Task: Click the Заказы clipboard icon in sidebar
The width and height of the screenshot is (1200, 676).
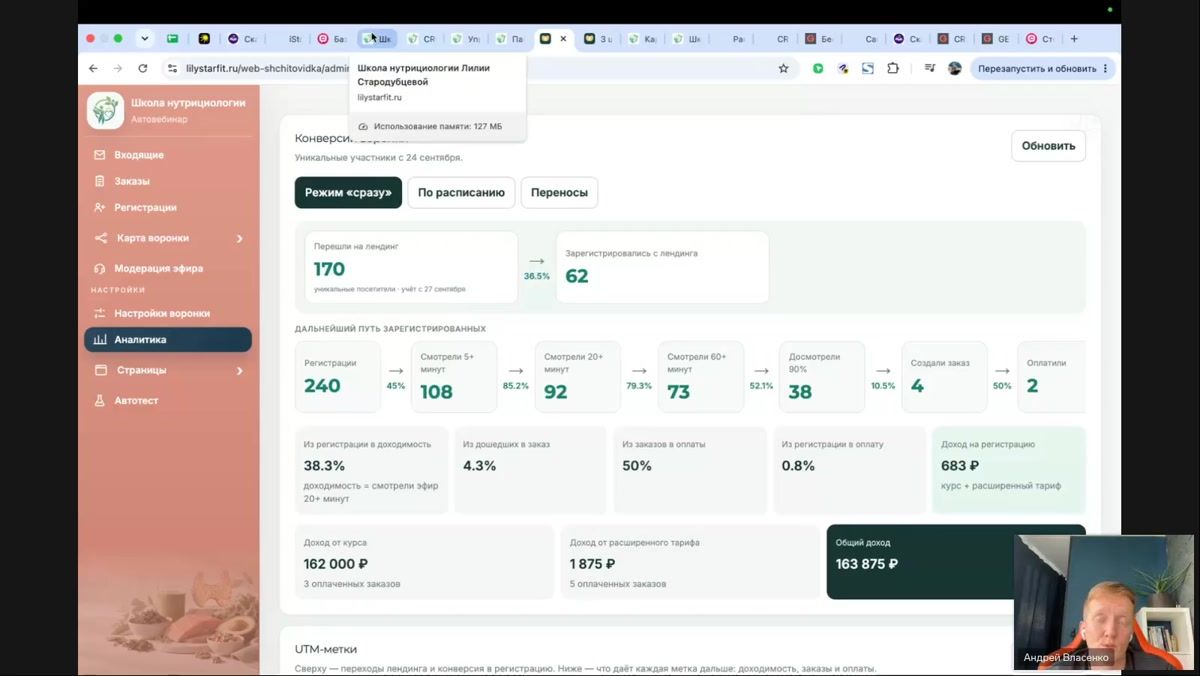Action: point(99,181)
